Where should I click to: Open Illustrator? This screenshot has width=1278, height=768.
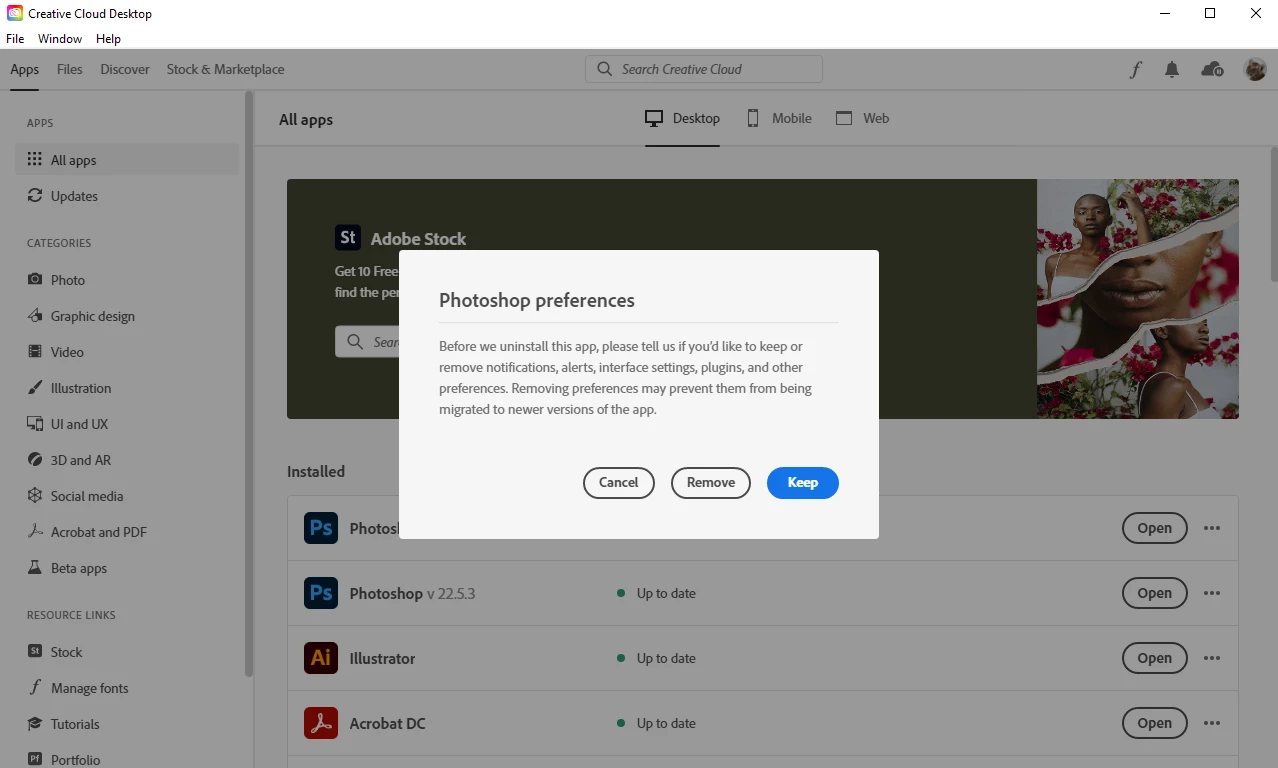coord(1154,658)
